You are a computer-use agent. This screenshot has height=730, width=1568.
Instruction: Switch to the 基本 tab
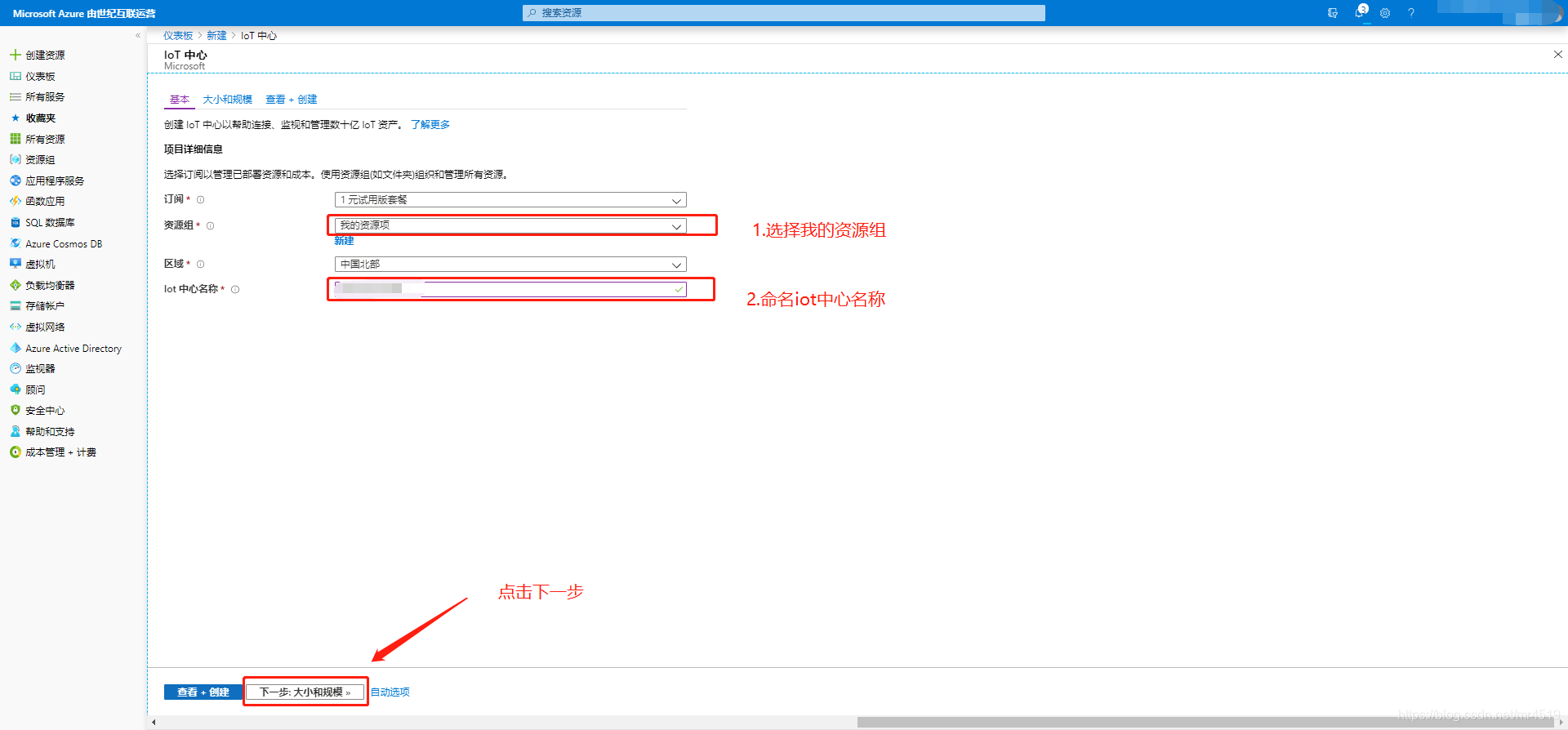pos(180,100)
